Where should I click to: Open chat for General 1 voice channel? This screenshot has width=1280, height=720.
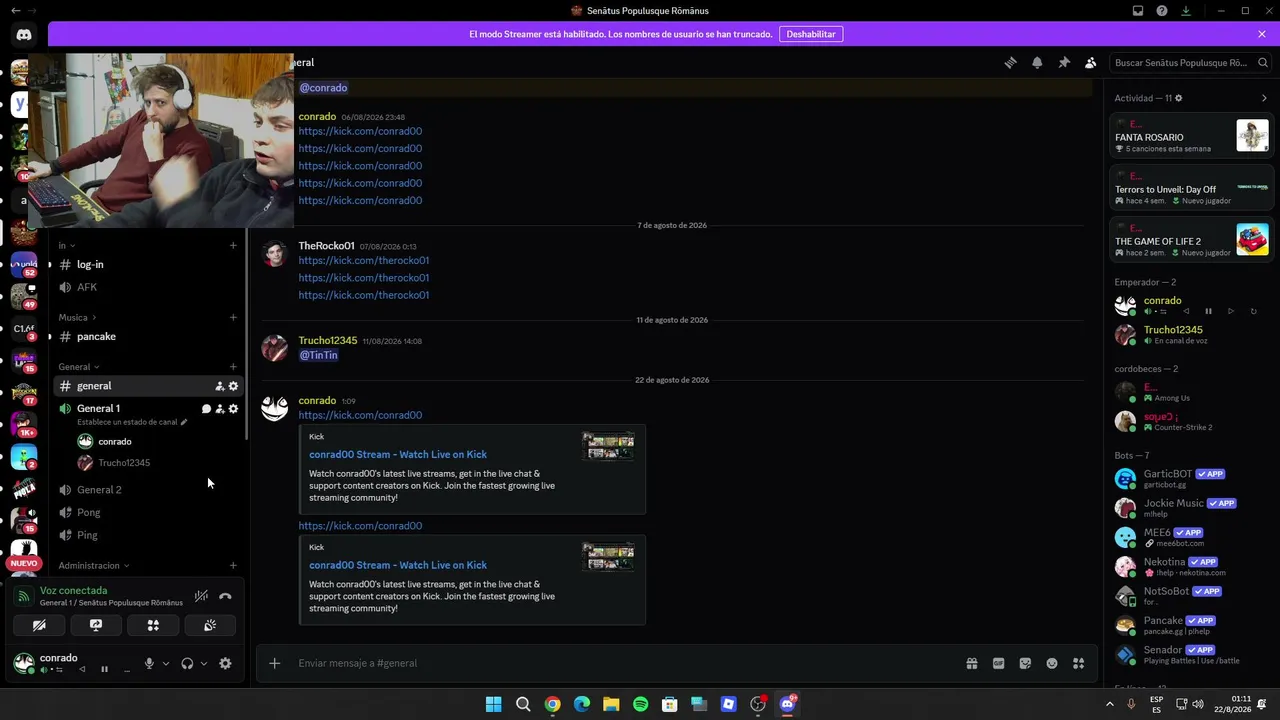point(206,408)
